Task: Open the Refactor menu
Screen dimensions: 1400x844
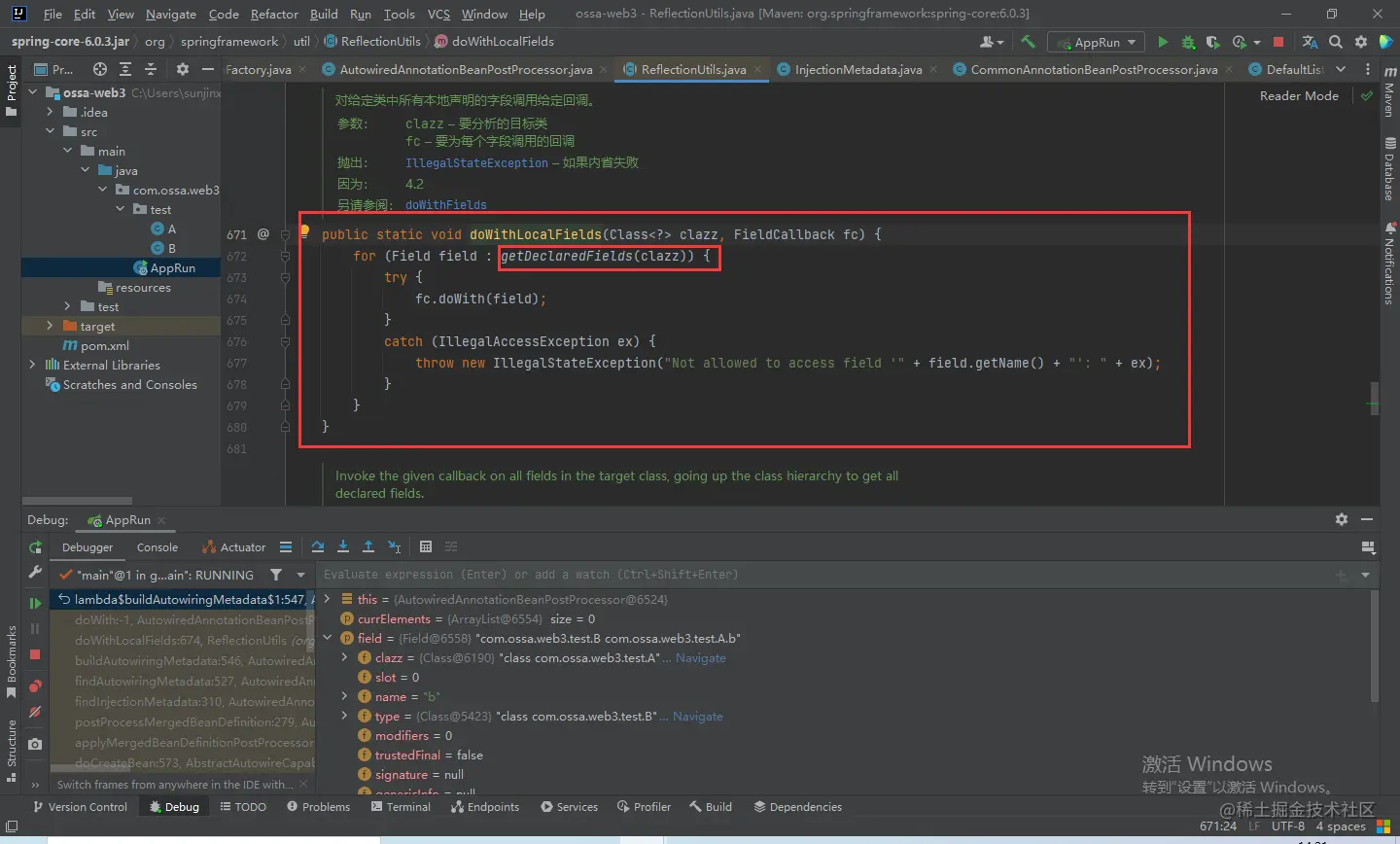Action: (274, 14)
